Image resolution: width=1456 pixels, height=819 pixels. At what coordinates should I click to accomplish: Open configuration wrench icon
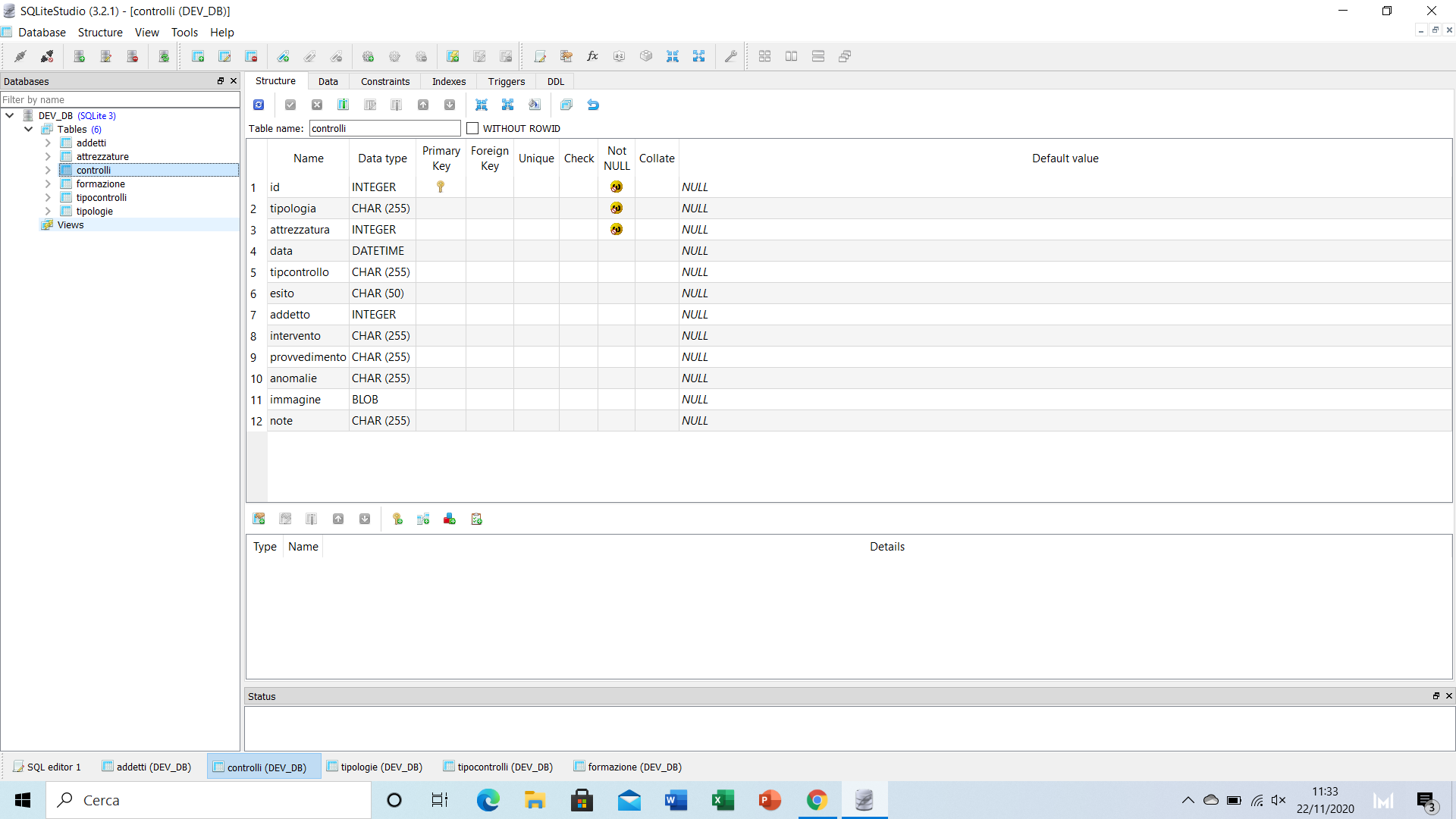[730, 56]
